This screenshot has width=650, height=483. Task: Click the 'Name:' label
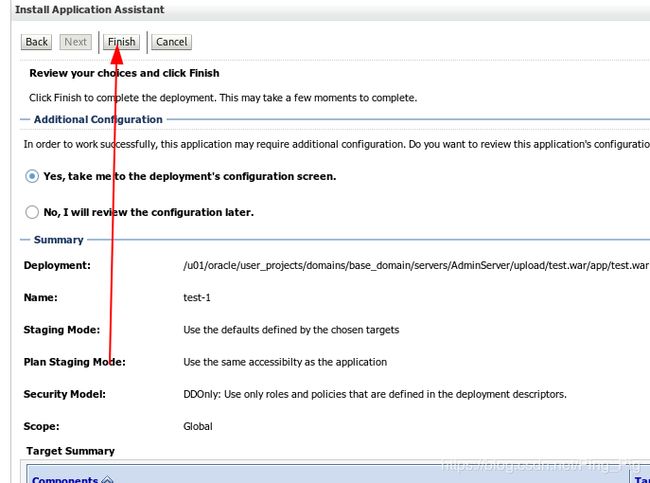41,298
